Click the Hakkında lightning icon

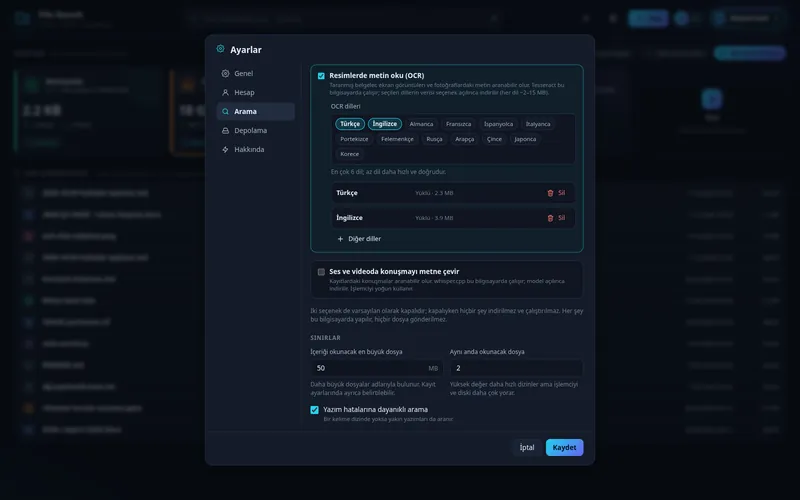click(225, 149)
